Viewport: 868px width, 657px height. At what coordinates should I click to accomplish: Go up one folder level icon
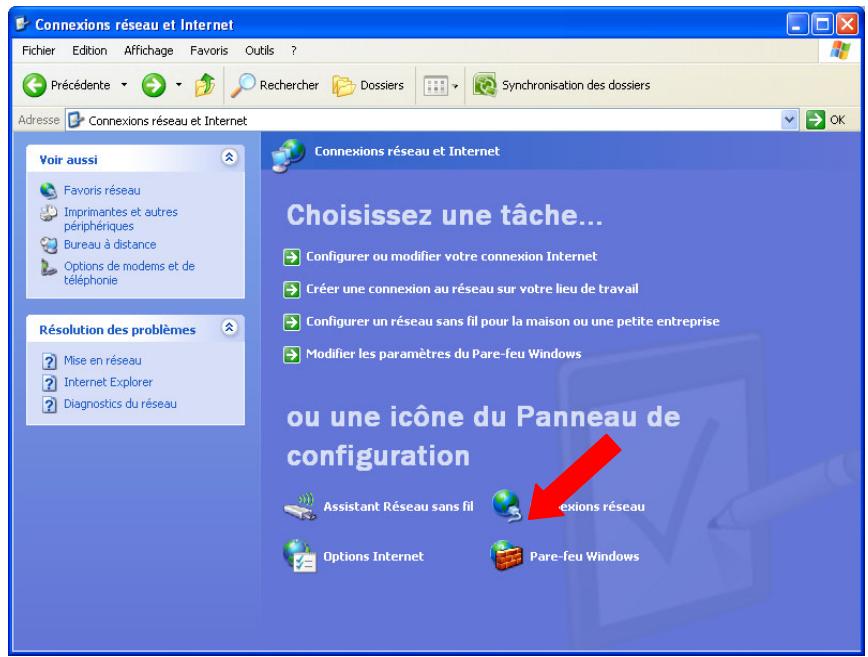click(205, 85)
